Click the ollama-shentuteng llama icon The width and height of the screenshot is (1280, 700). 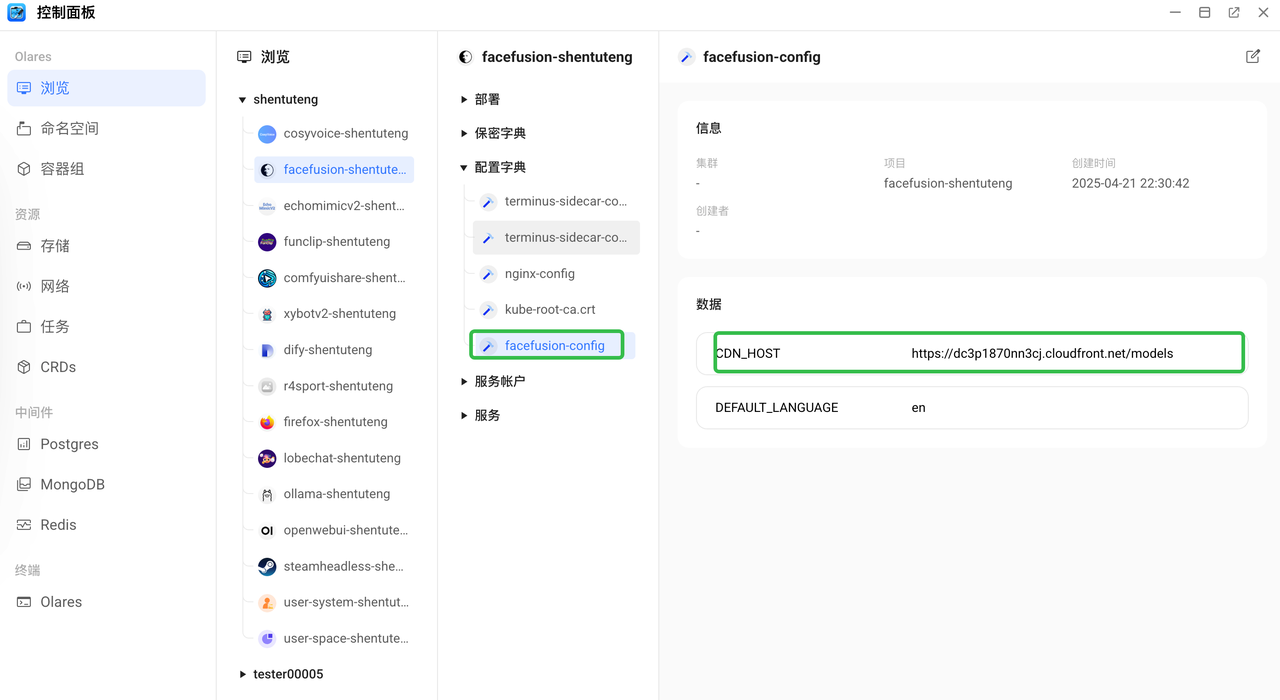point(267,494)
